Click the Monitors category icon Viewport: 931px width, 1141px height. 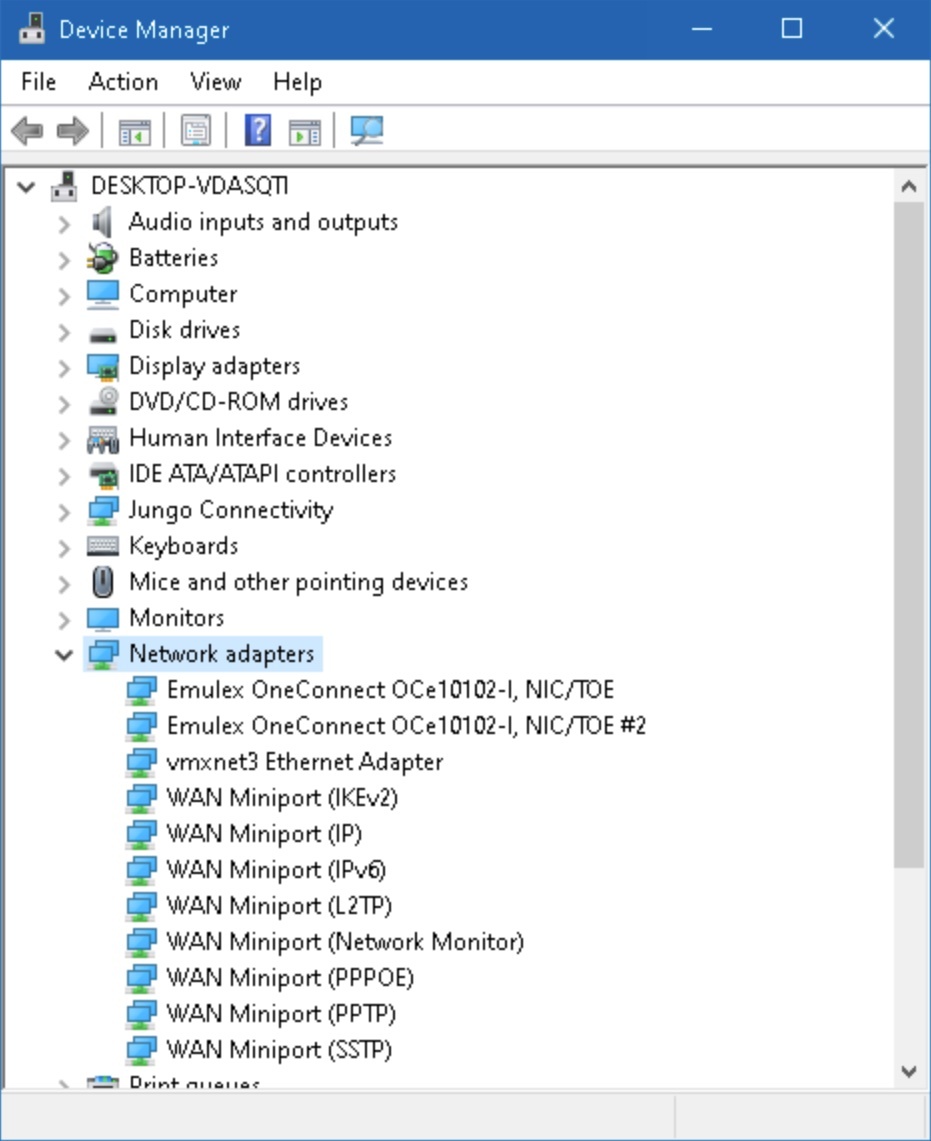pyautogui.click(x=103, y=619)
